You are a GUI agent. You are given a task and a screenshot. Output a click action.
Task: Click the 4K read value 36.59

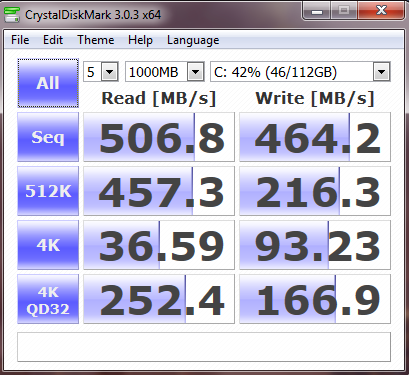(x=159, y=245)
